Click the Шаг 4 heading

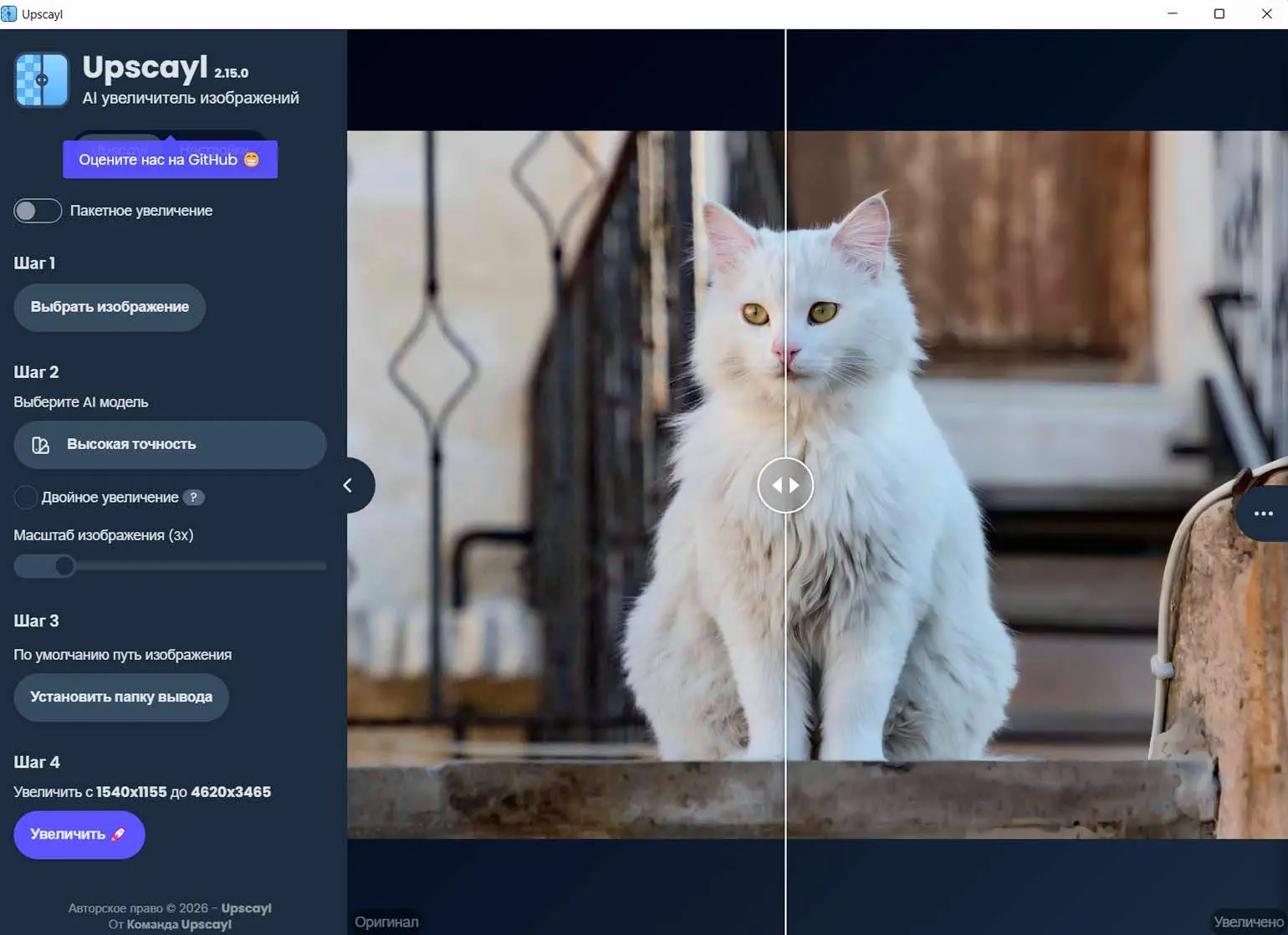coord(37,763)
